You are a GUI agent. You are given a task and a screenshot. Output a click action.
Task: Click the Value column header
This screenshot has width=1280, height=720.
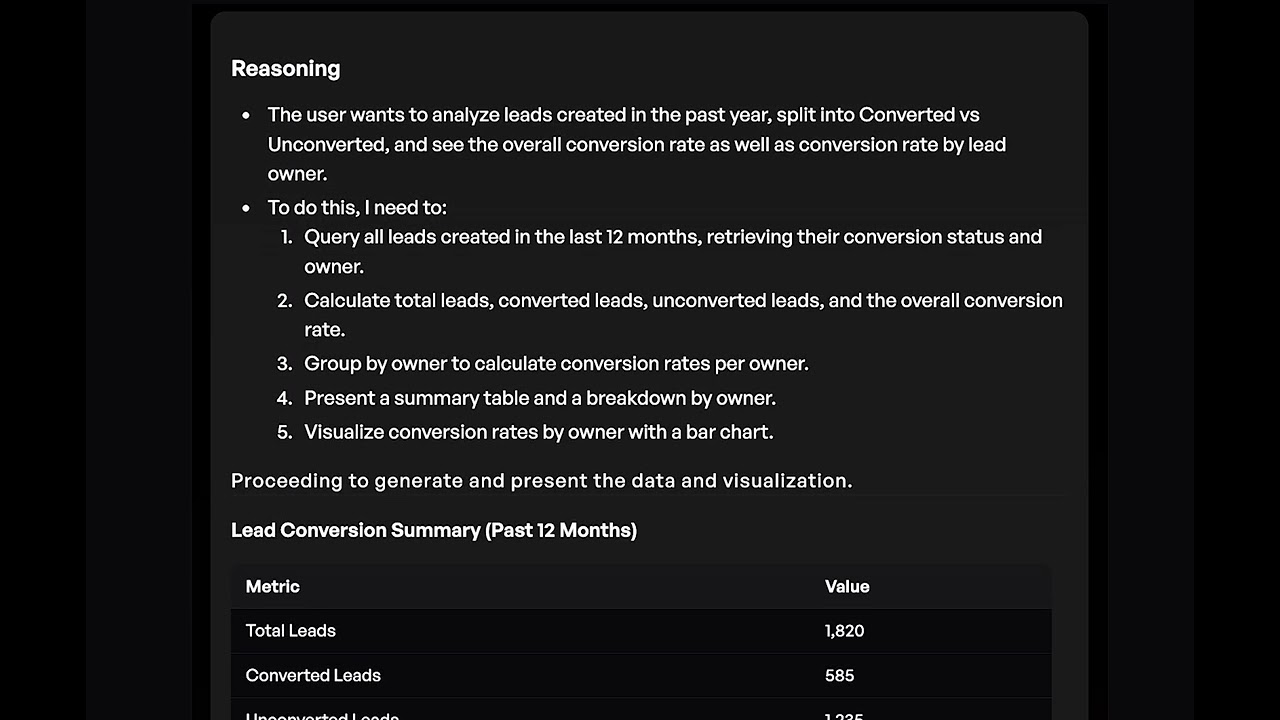pyautogui.click(x=847, y=586)
